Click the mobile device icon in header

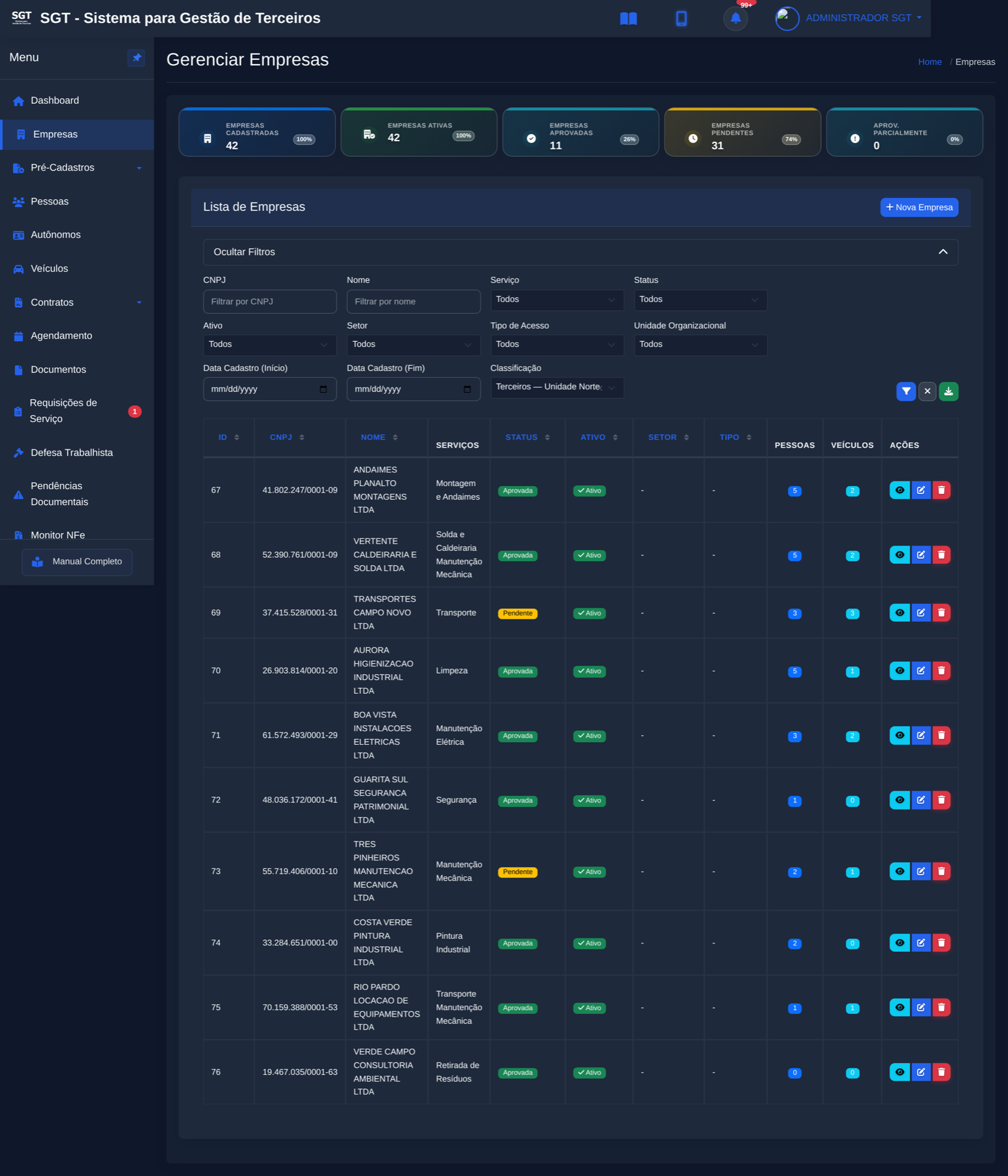pos(681,18)
